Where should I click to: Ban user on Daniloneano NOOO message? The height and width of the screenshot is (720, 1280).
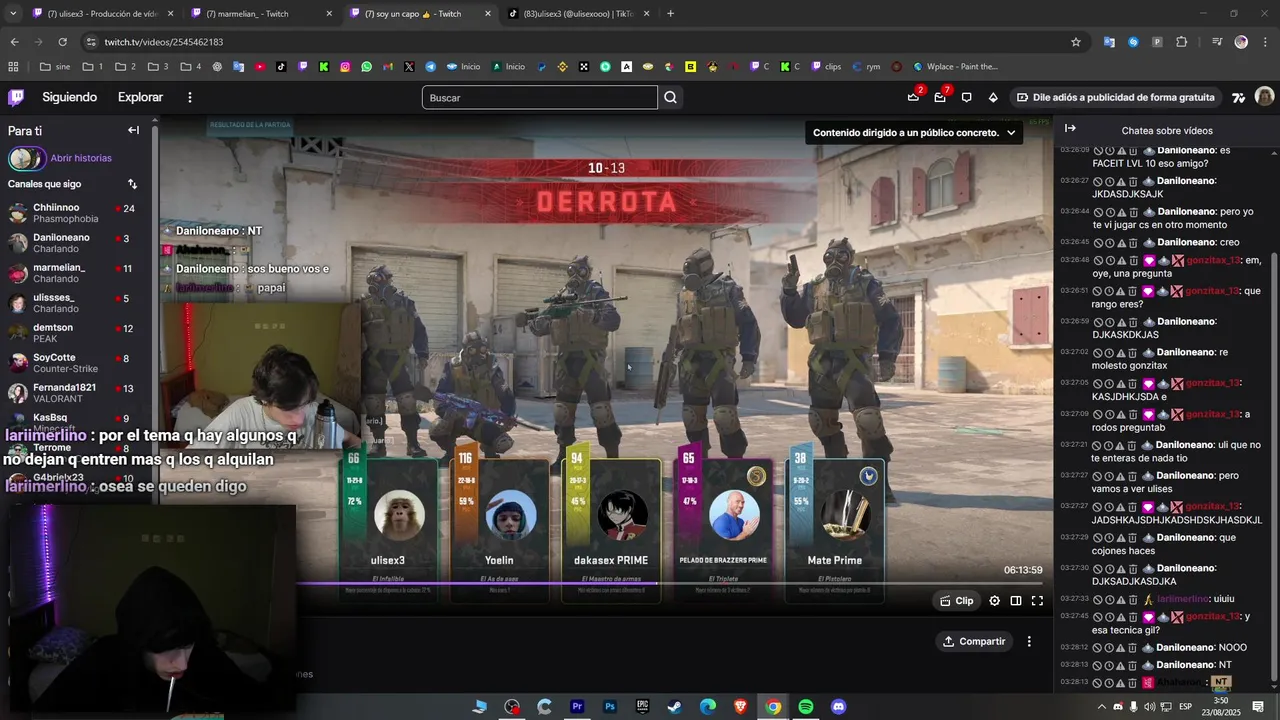click(1098, 648)
